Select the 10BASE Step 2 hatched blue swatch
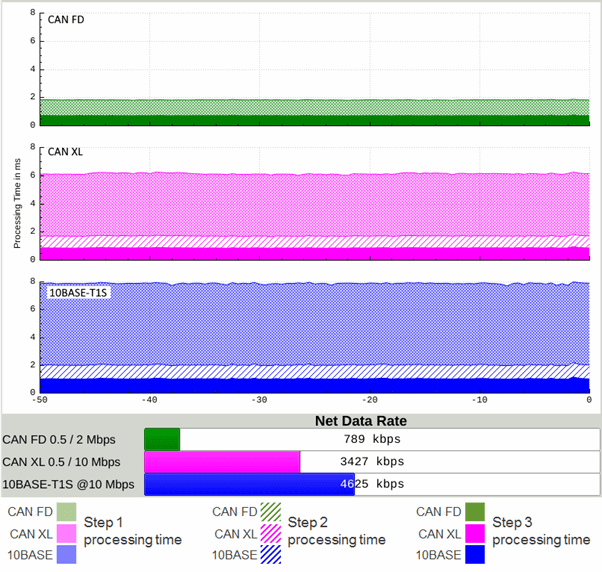The image size is (602, 572). point(271,555)
